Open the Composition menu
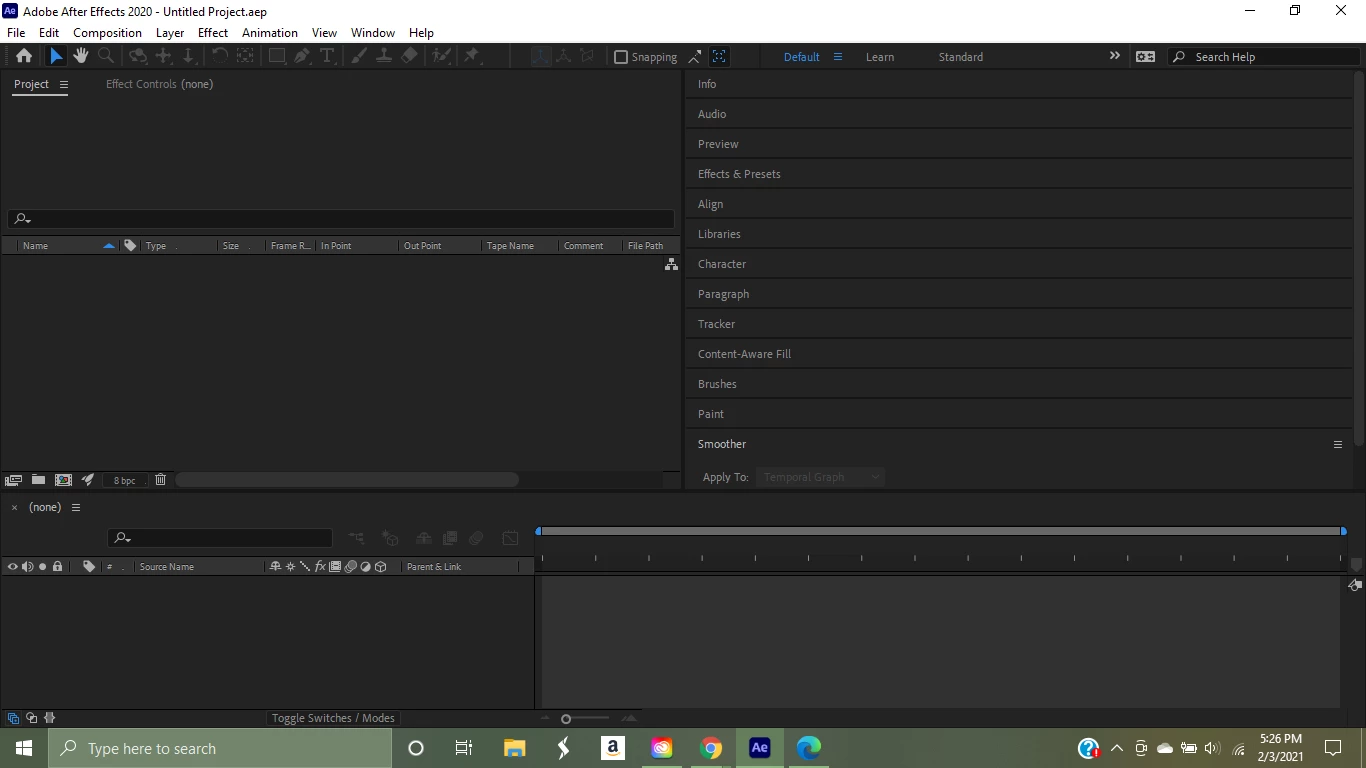 [x=107, y=33]
